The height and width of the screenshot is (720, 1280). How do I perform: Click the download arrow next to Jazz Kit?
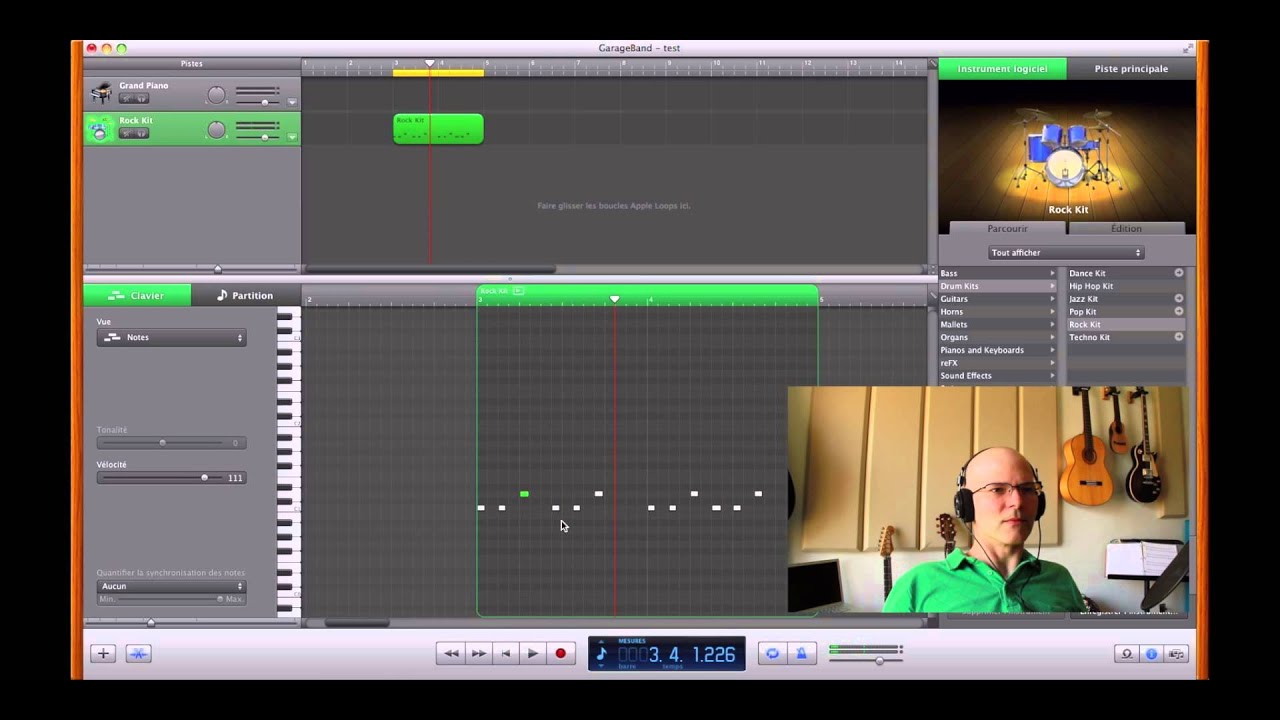tap(1179, 299)
